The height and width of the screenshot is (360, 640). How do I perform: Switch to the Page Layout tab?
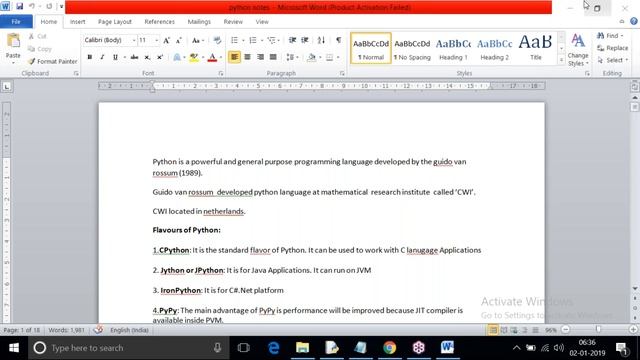(115, 22)
